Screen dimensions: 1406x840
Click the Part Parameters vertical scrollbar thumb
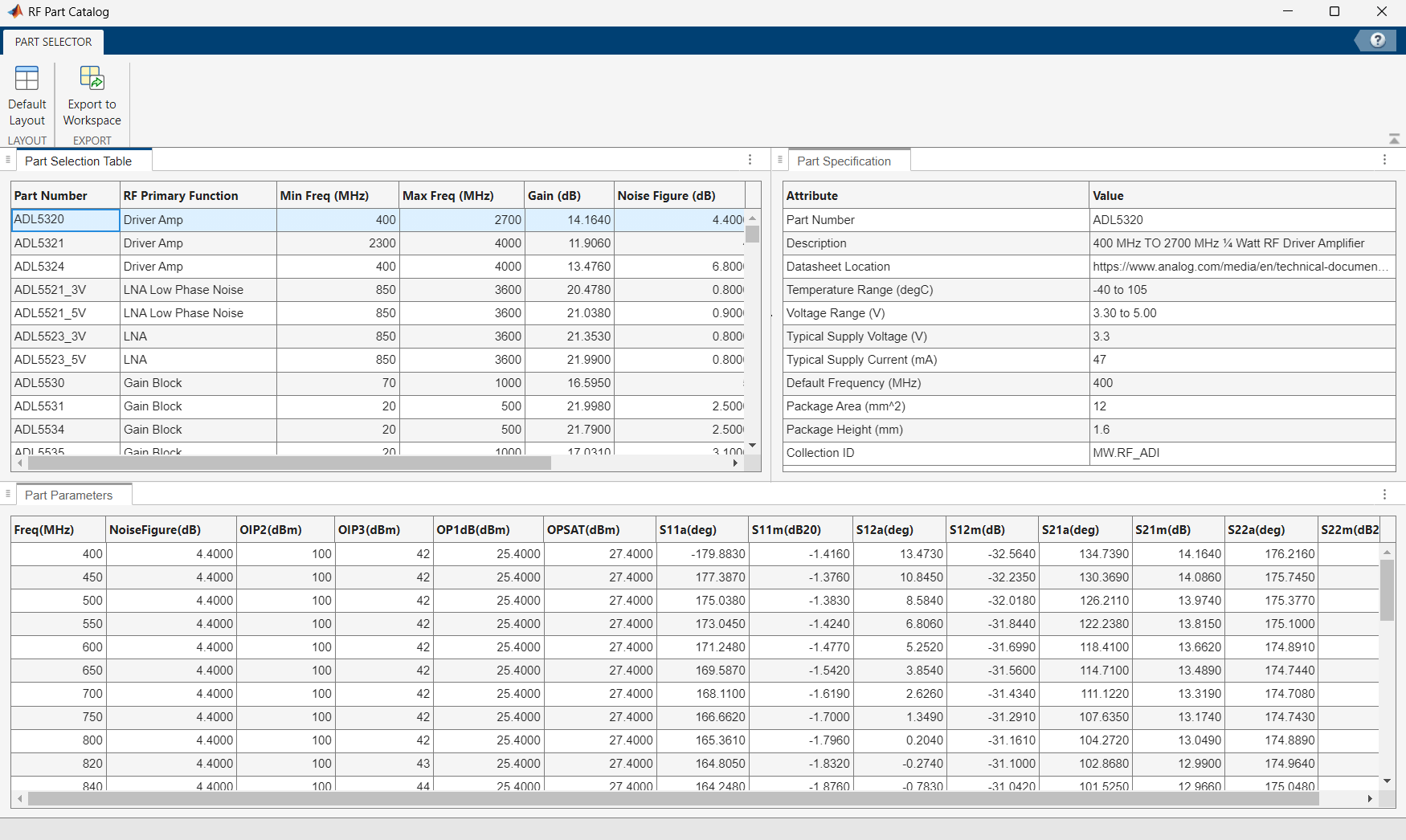click(1387, 590)
